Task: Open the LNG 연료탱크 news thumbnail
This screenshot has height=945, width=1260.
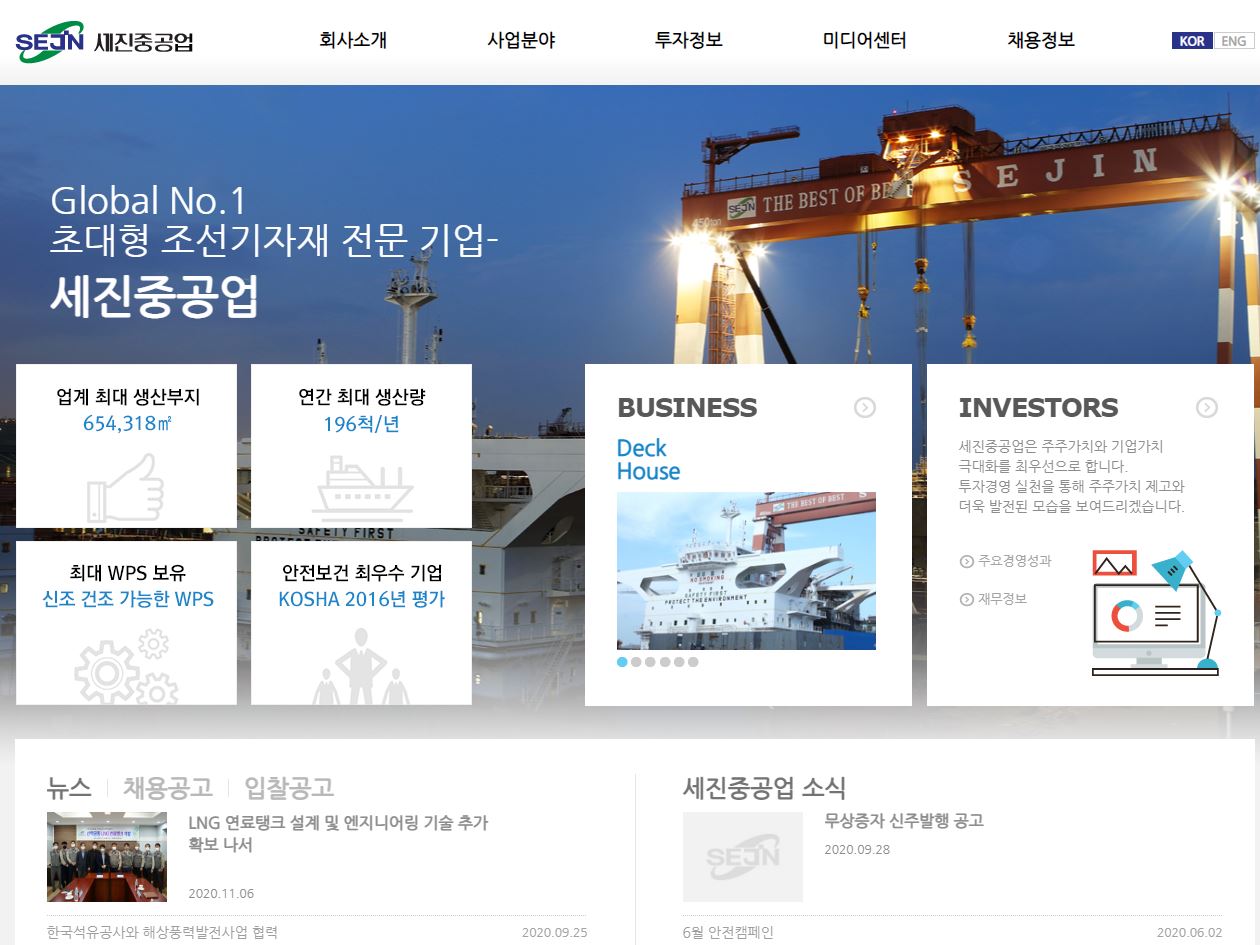Action: [x=107, y=857]
